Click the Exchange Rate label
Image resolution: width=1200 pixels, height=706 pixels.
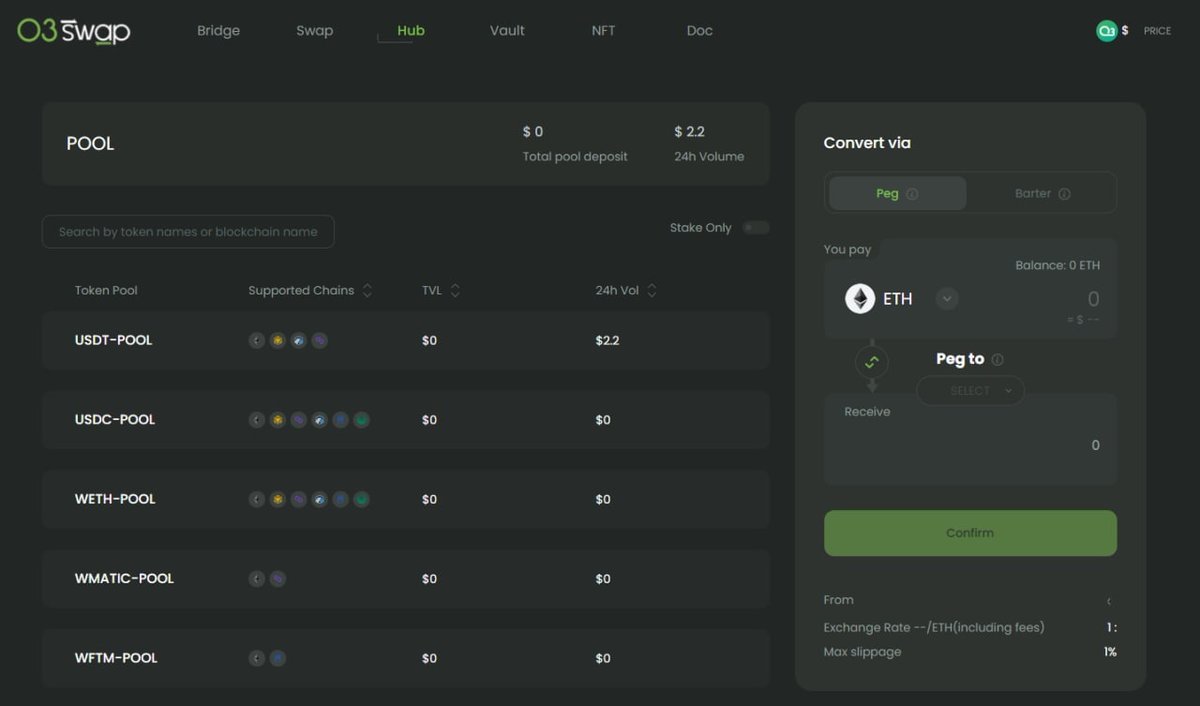click(x=934, y=628)
